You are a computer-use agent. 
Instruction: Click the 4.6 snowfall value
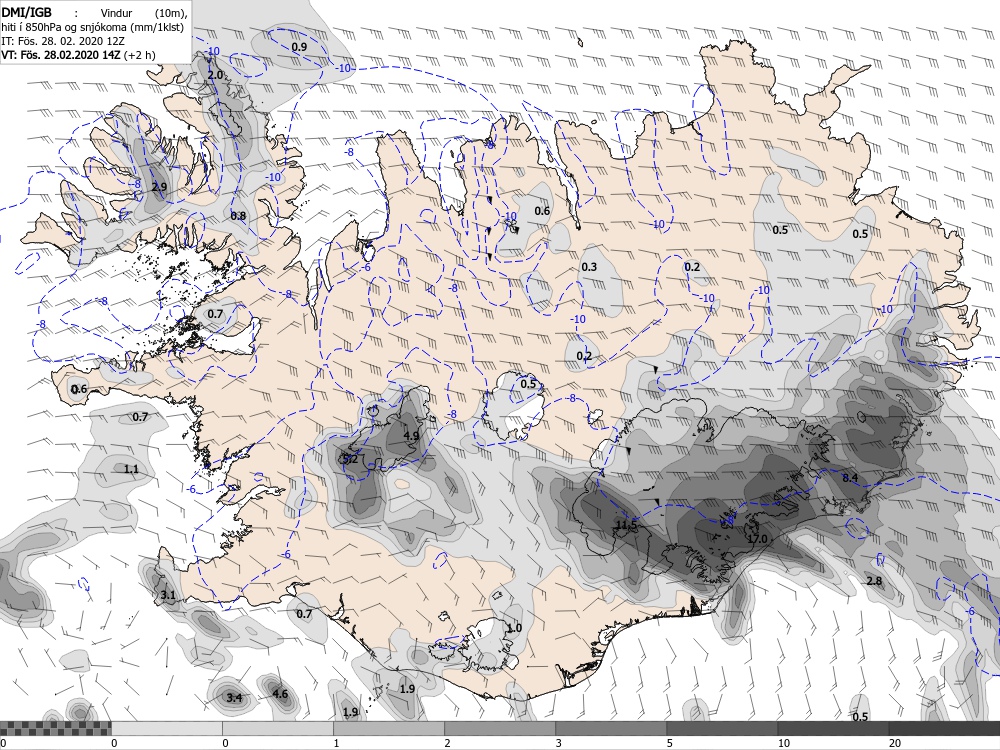[280, 695]
